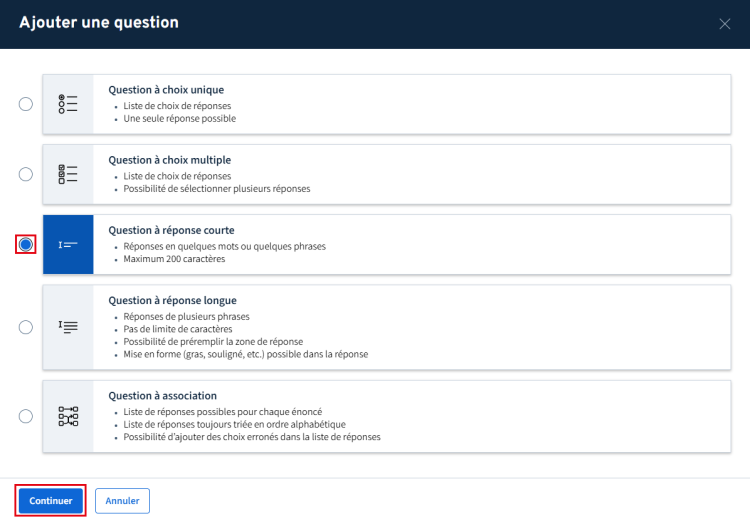This screenshot has height=526, width=750.
Task: Select radio button for Question à réponse longue
Action: 26,326
